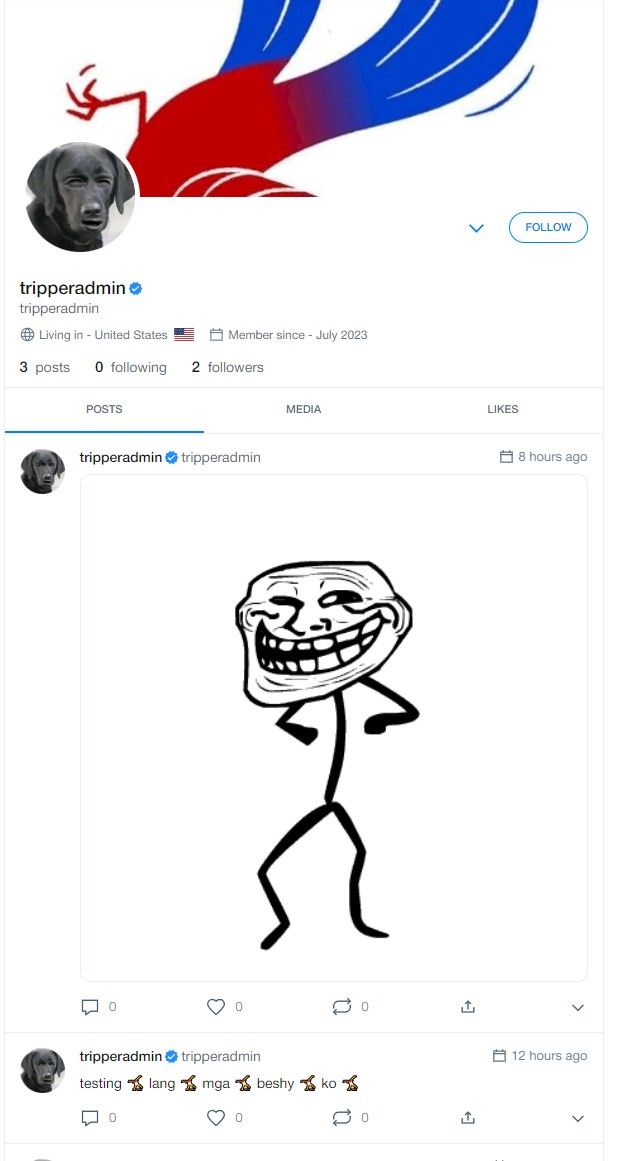Switch to the Media tab
The height and width of the screenshot is (1161, 619).
(x=304, y=409)
